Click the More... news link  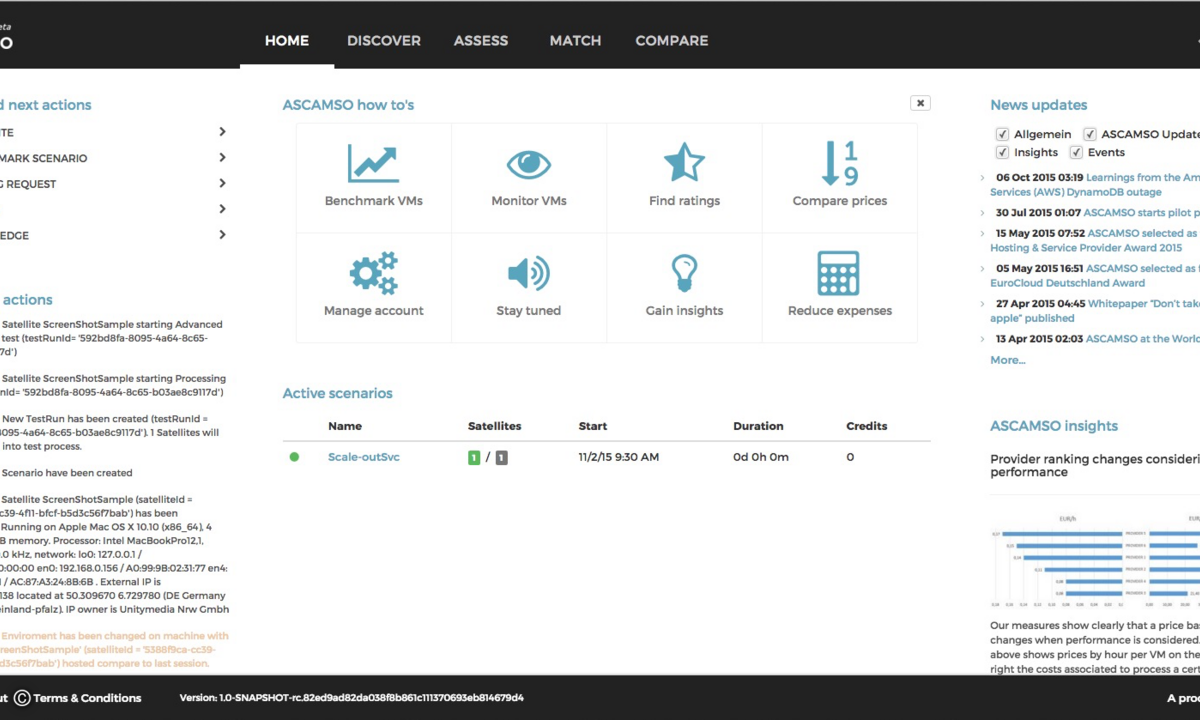point(1008,360)
